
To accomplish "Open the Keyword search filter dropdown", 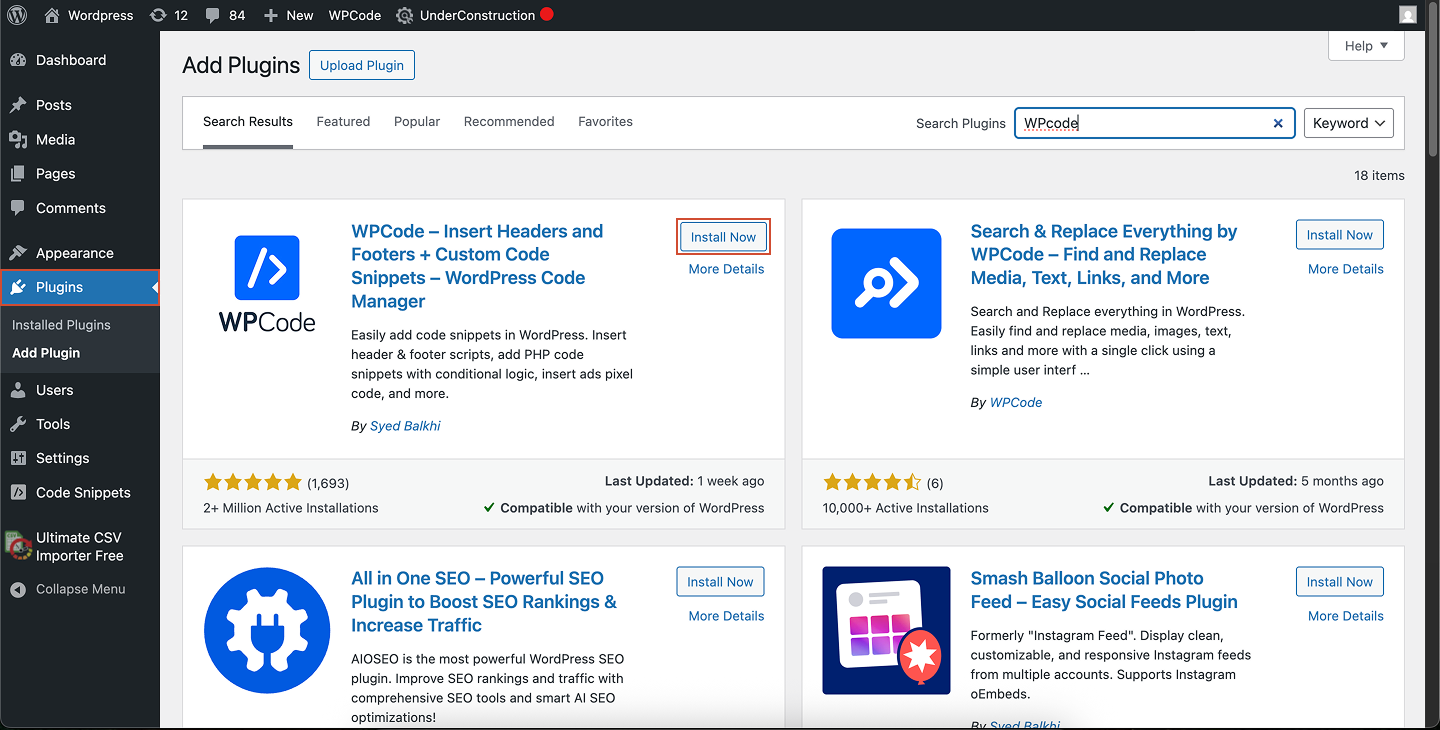I will 1348,122.
